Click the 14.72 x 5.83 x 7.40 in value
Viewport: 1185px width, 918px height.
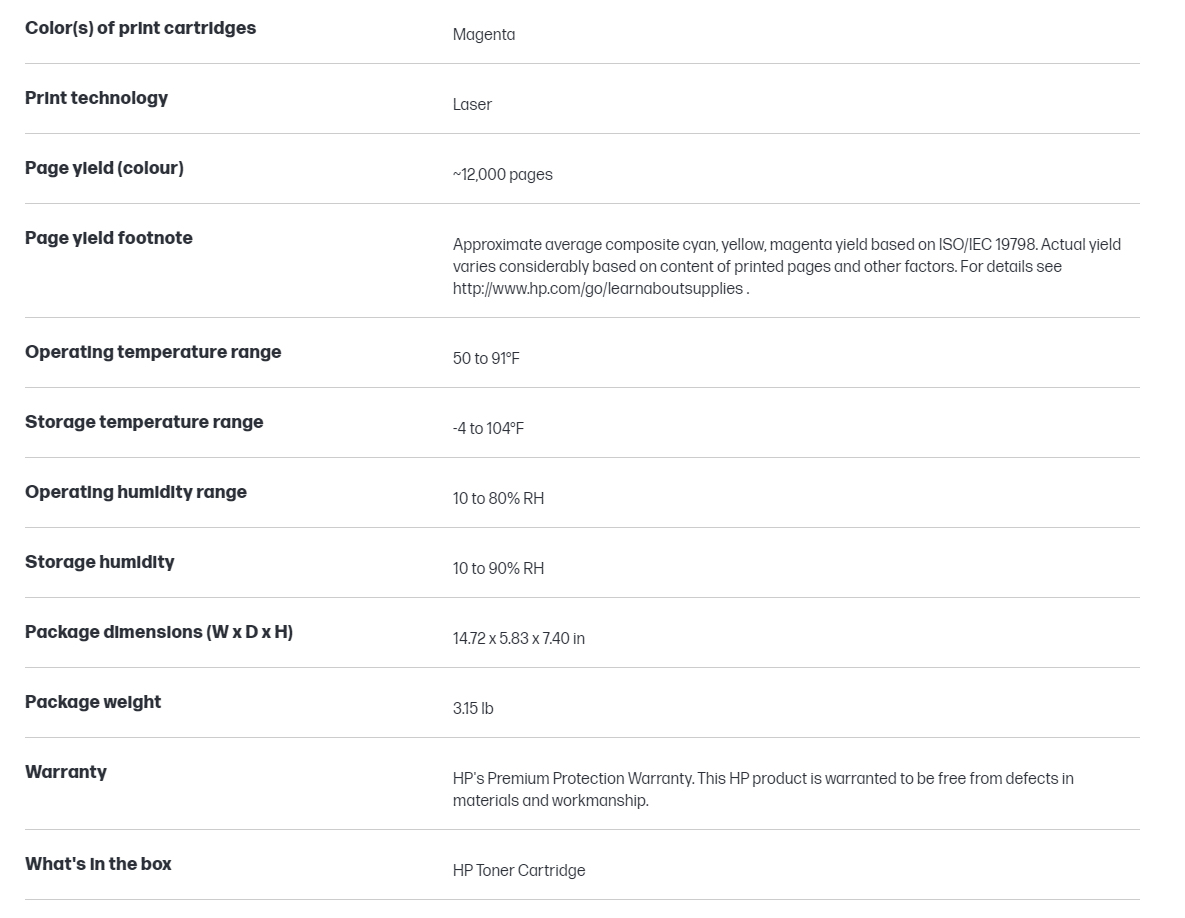518,638
